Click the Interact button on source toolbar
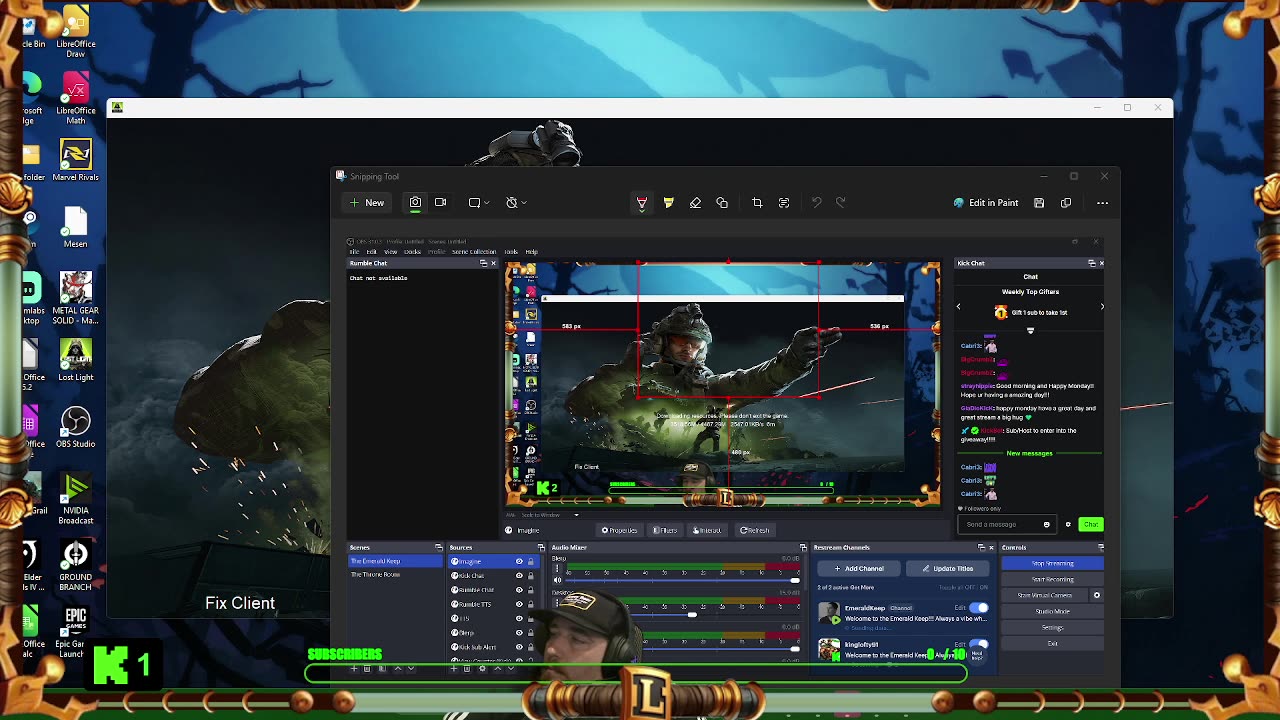The image size is (1280, 720). [707, 530]
